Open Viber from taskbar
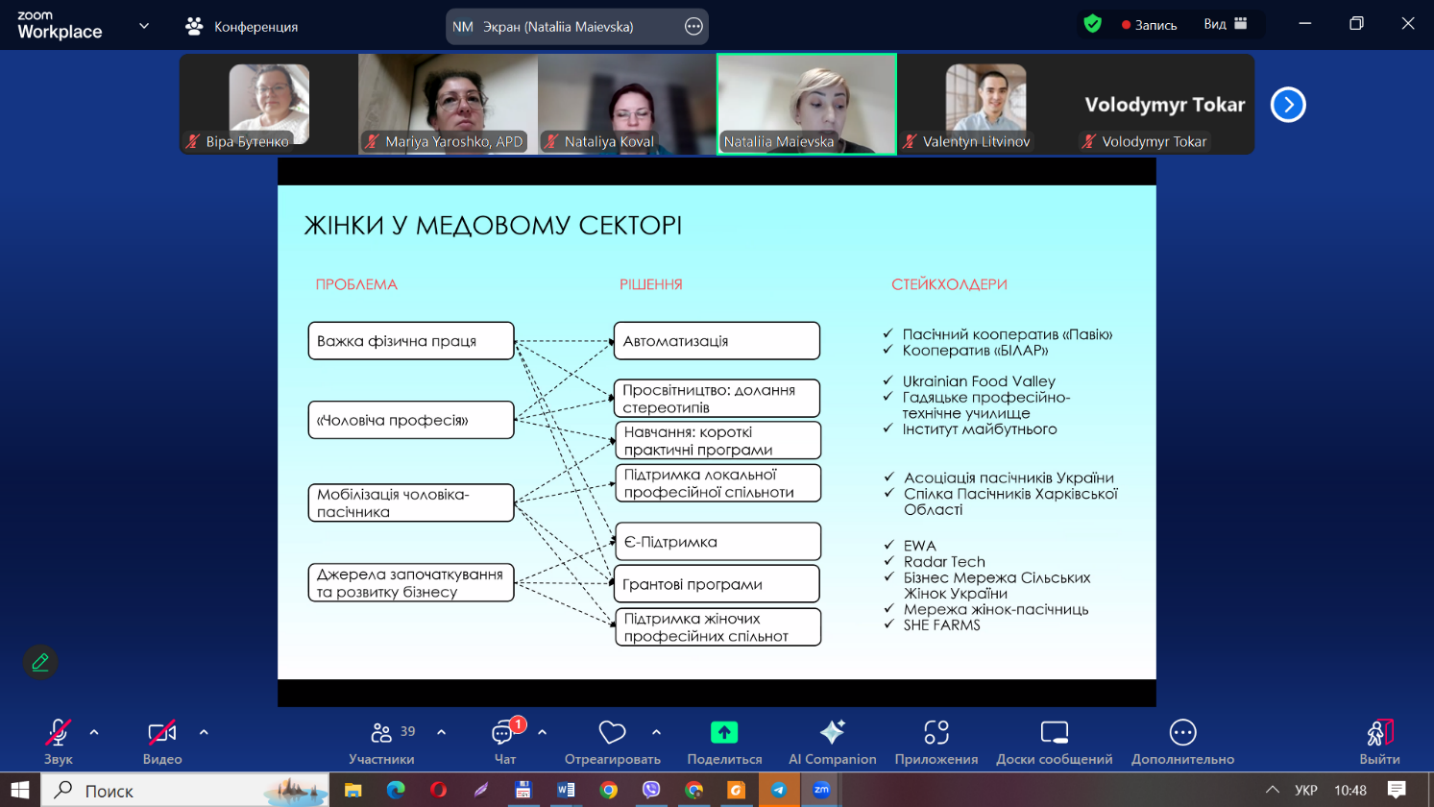Viewport: 1434px width, 807px height. (x=651, y=790)
